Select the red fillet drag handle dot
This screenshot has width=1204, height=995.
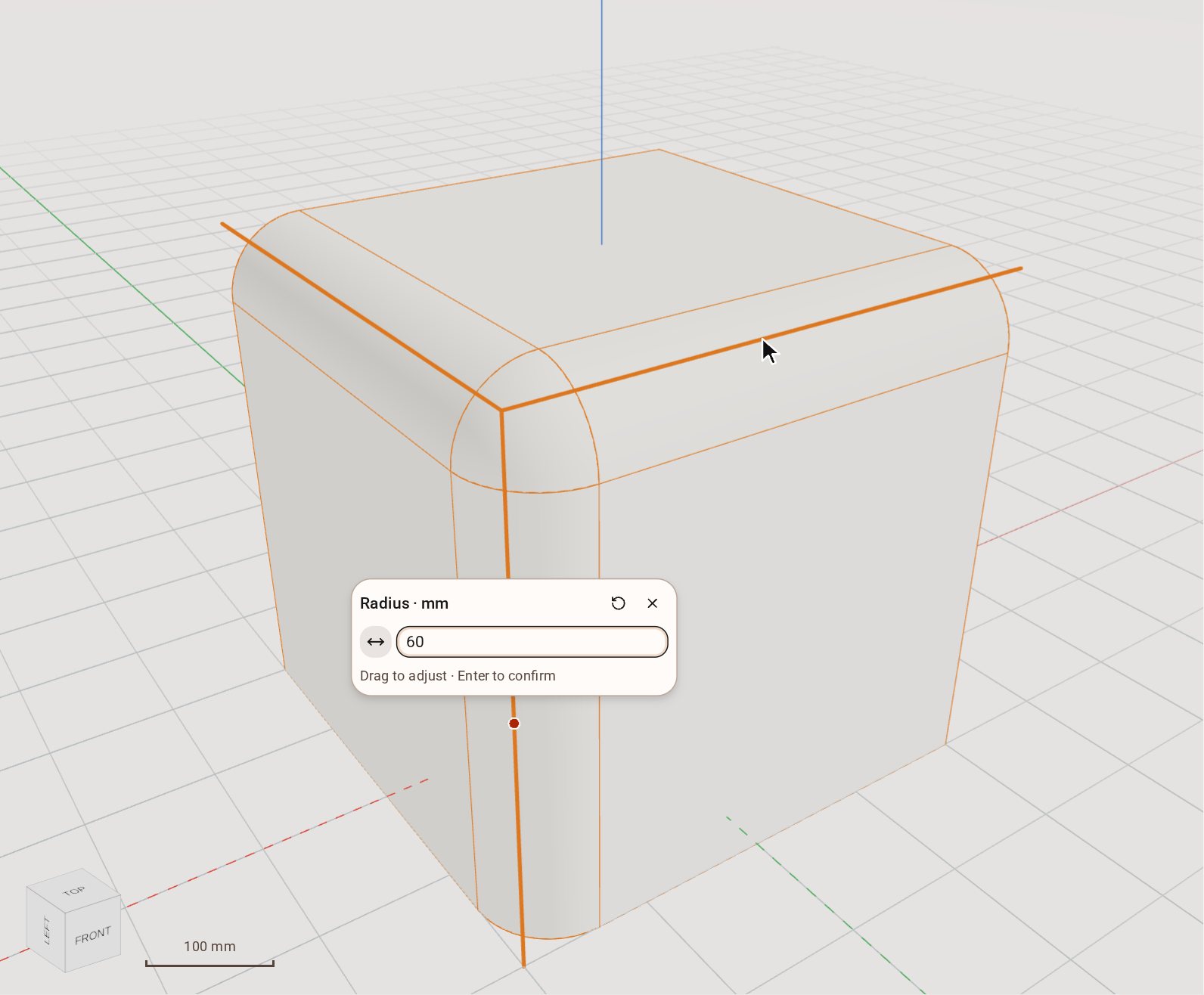tap(514, 724)
